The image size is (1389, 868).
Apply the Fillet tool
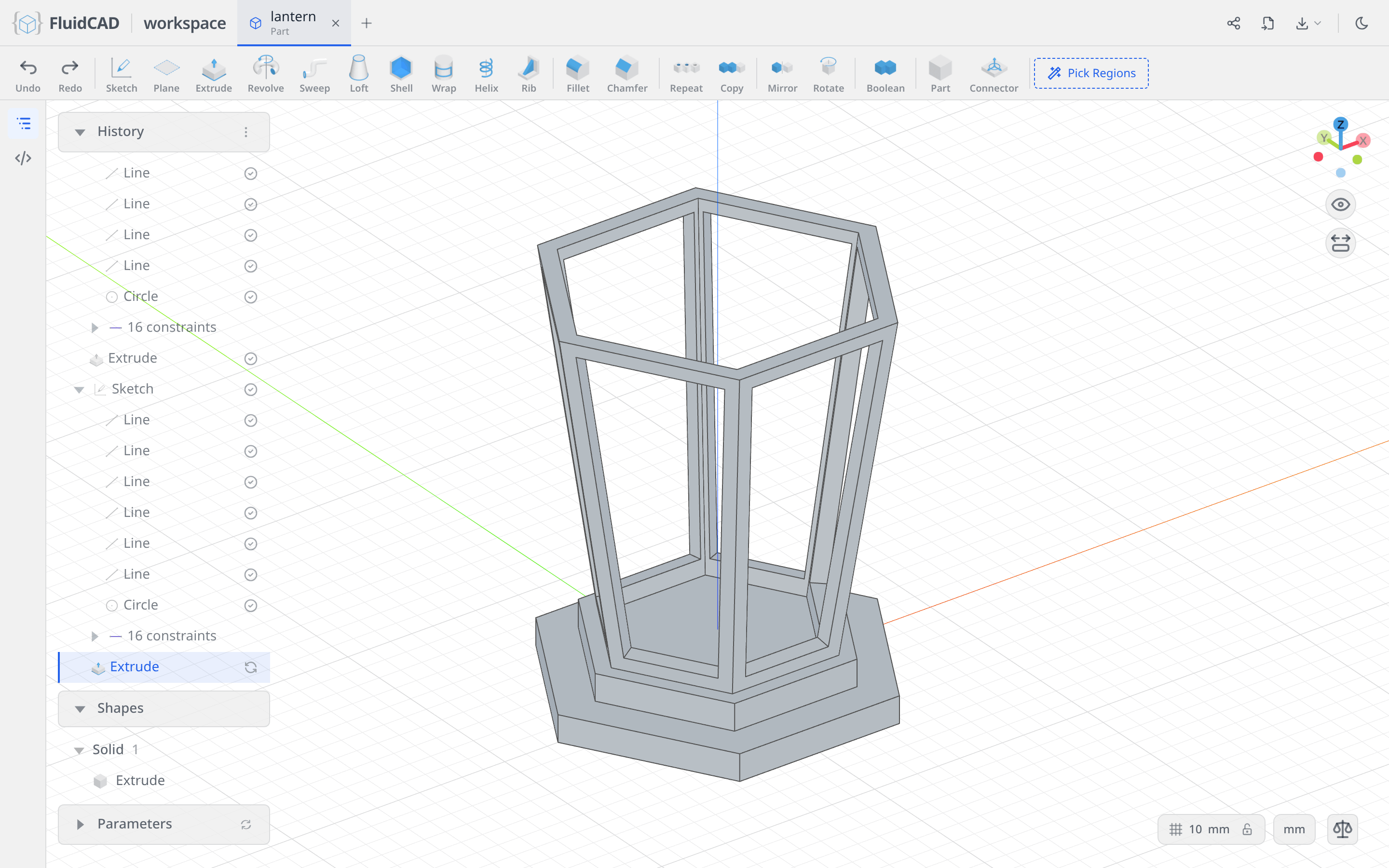pos(577,73)
